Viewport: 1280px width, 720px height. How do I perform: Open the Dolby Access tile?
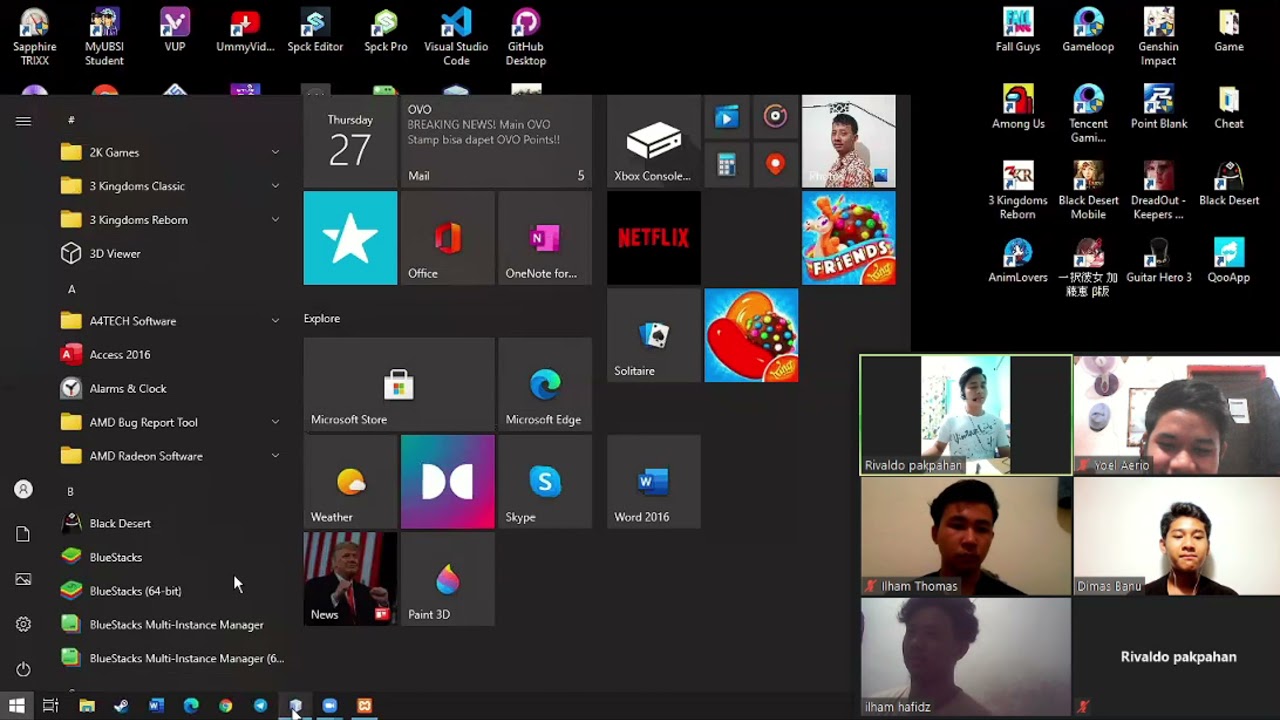(x=447, y=481)
